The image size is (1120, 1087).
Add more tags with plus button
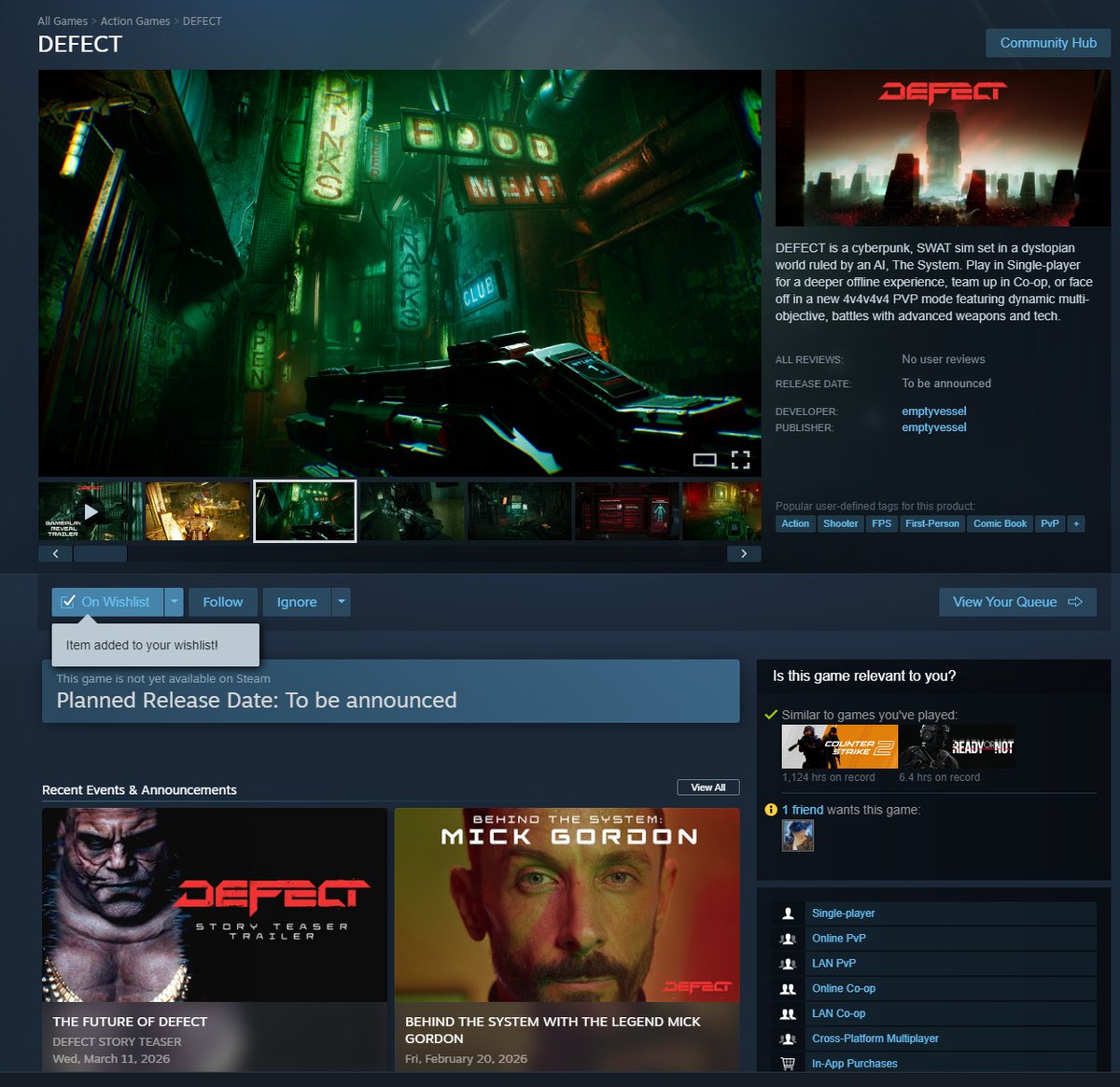pos(1076,523)
